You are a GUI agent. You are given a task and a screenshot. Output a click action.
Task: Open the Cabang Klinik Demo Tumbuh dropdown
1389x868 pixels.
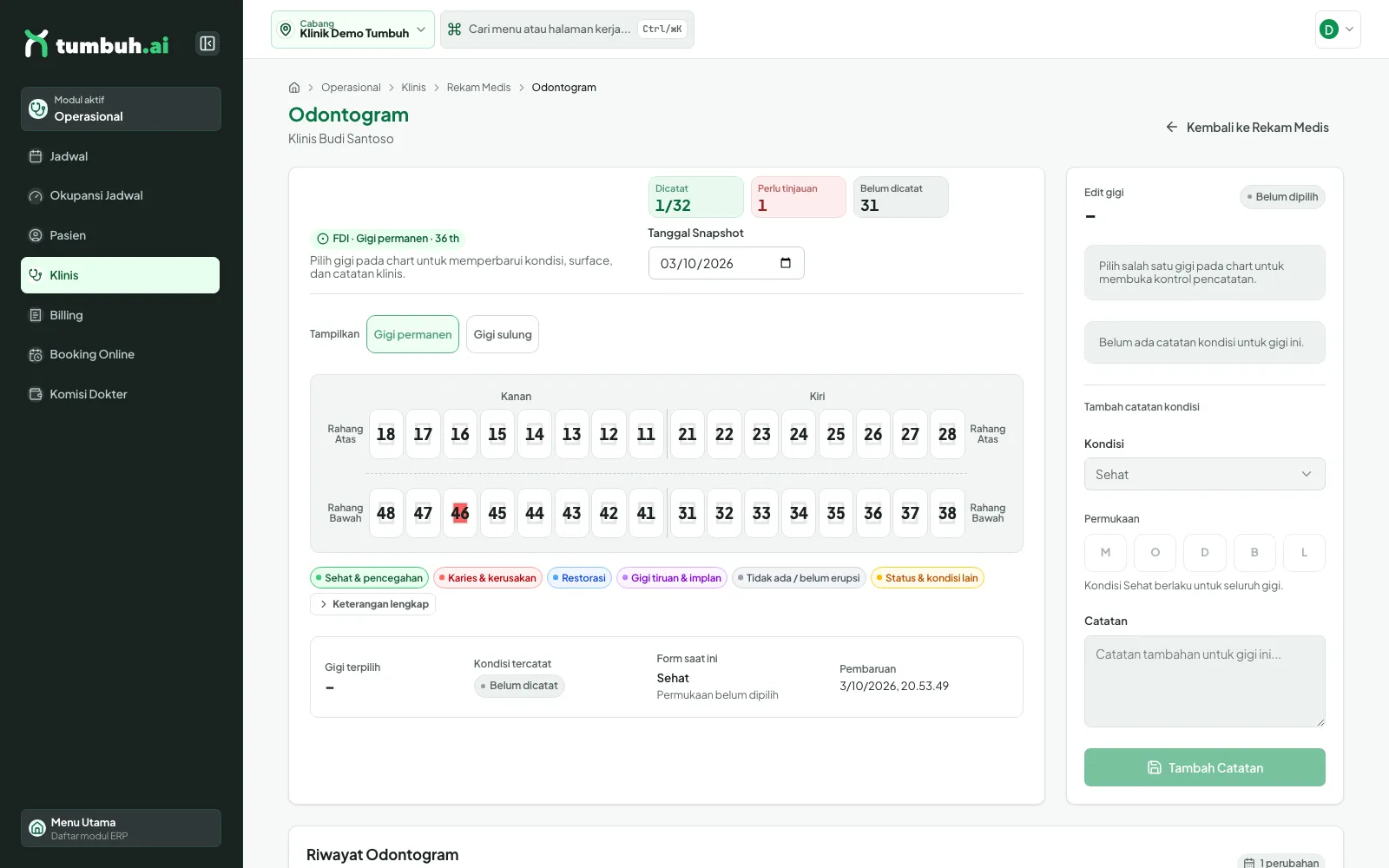[x=352, y=30]
